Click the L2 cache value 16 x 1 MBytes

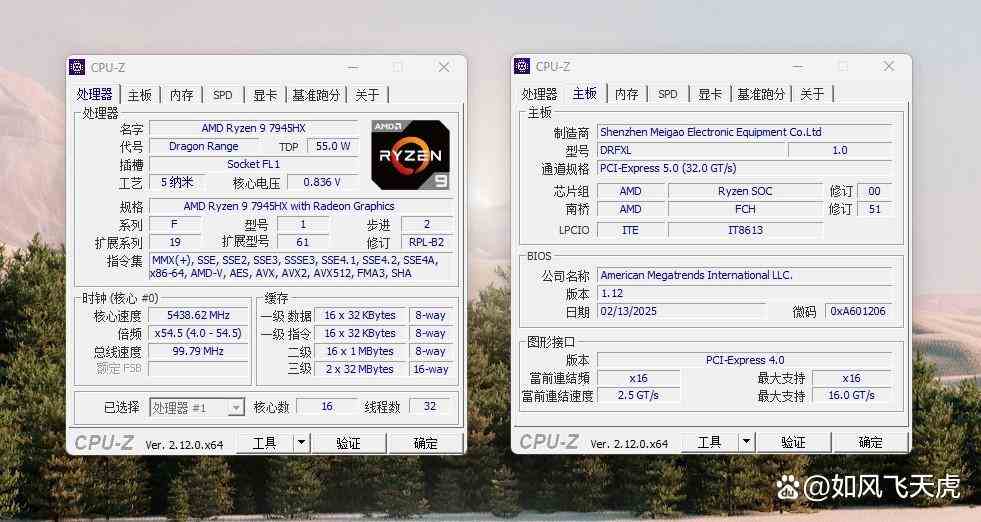pyautogui.click(x=360, y=352)
